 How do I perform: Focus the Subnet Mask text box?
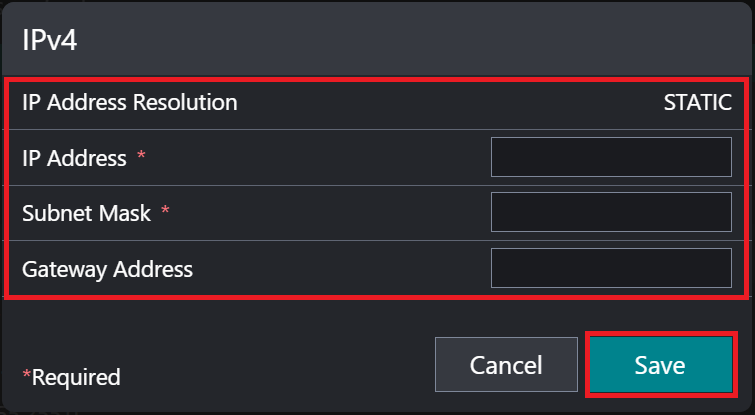pos(611,212)
